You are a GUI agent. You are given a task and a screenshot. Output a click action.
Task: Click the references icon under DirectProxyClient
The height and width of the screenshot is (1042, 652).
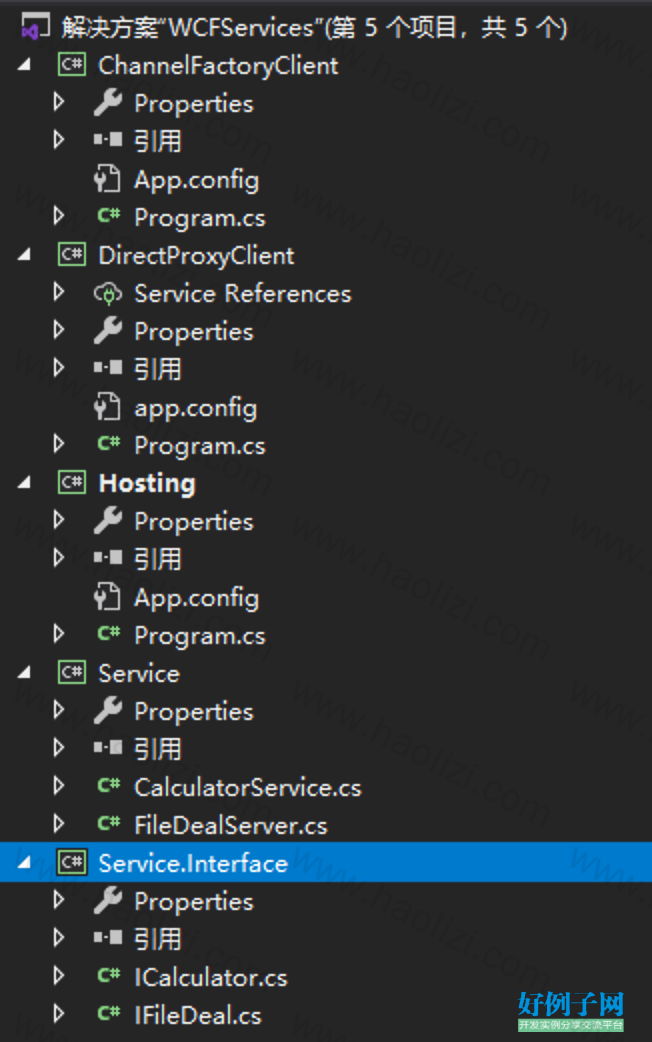coord(108,368)
